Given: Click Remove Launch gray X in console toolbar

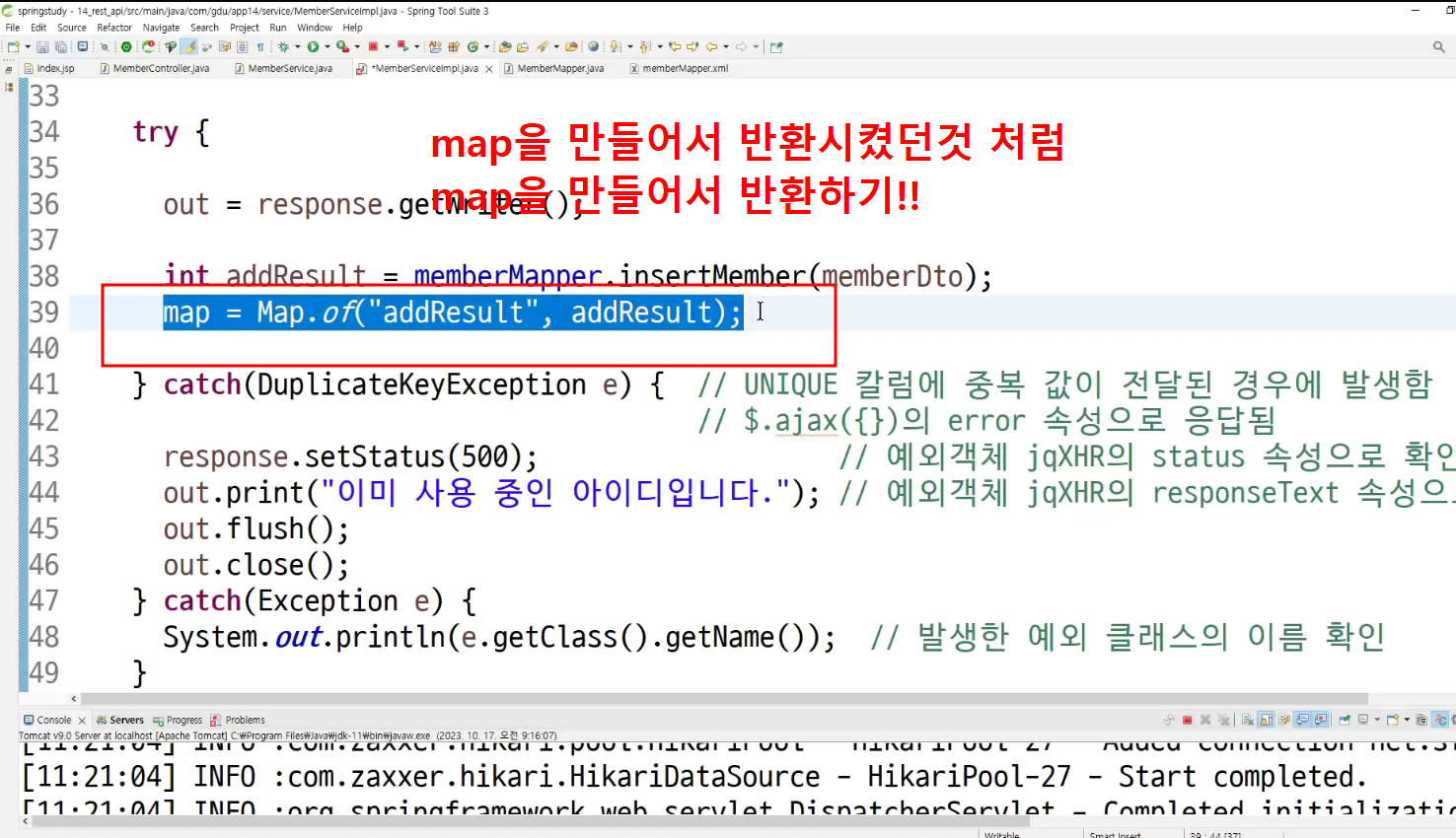Looking at the screenshot, I should click(x=1205, y=720).
